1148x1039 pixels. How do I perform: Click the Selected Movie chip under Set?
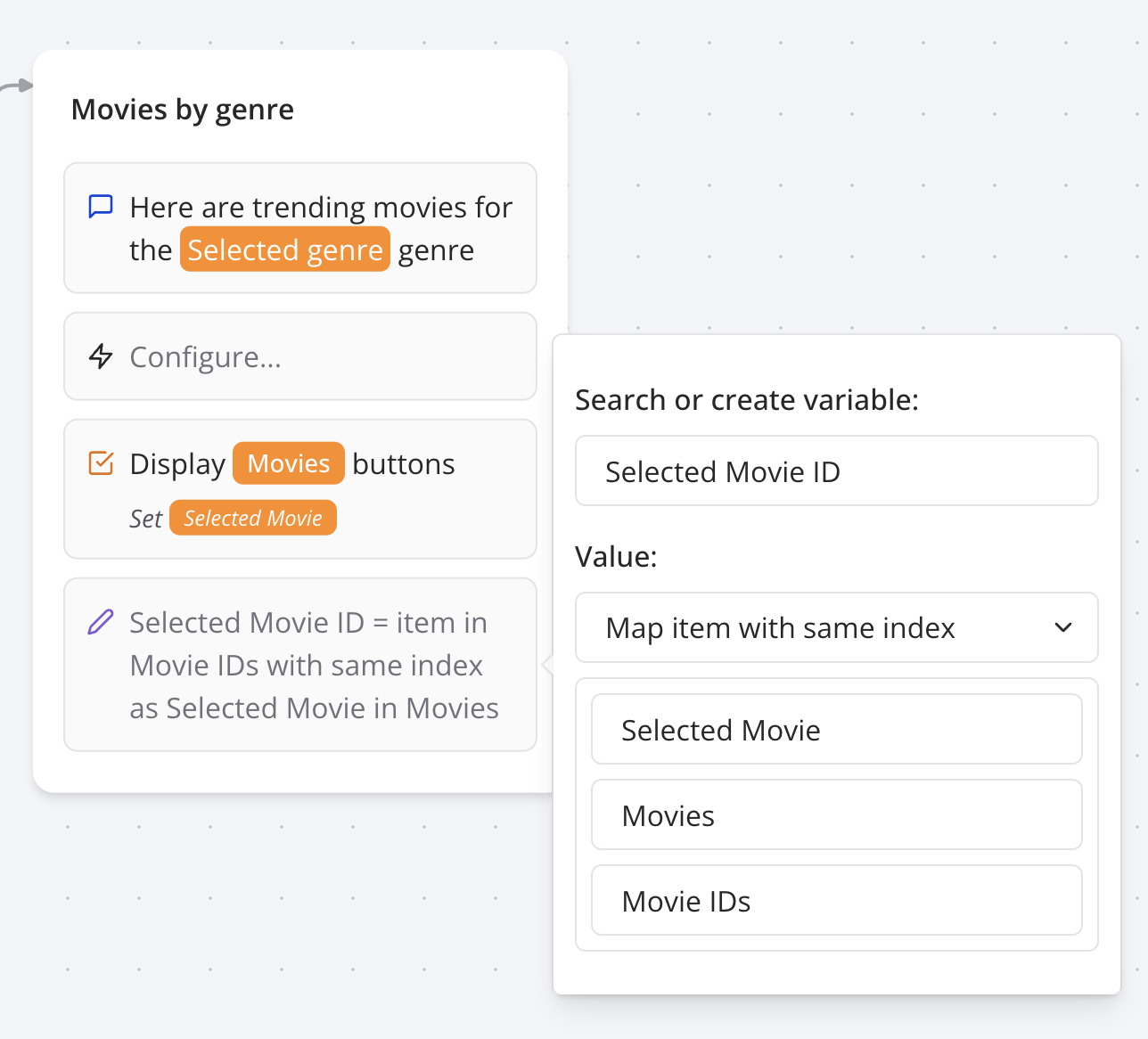tap(252, 518)
